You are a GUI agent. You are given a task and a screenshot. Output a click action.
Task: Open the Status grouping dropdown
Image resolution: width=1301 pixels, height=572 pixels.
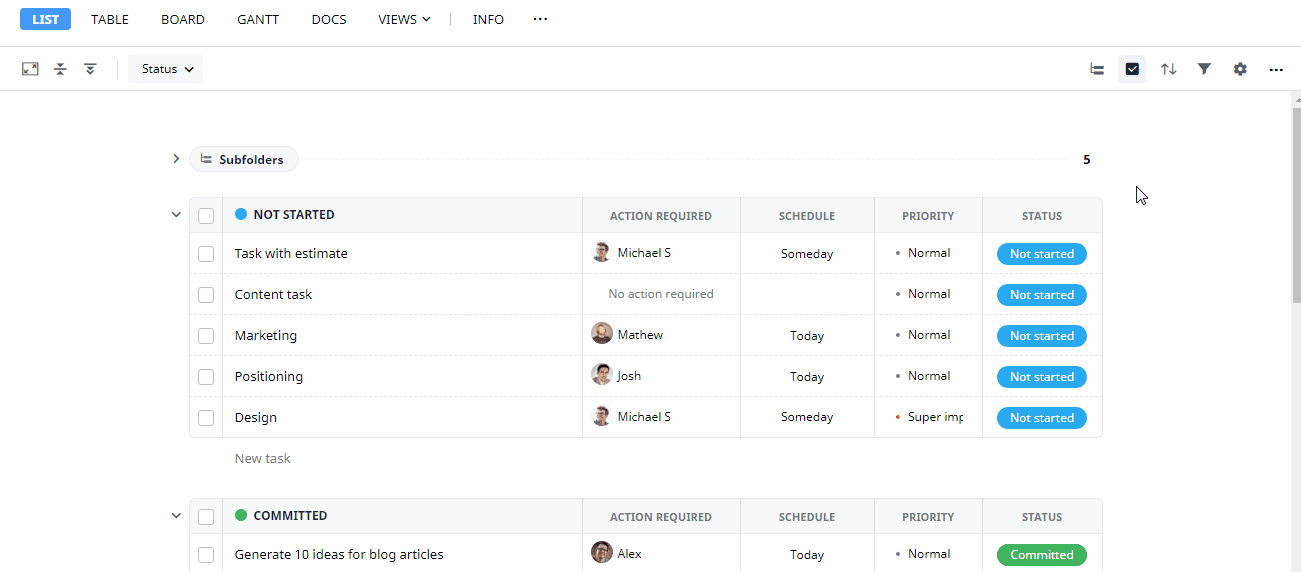(166, 69)
